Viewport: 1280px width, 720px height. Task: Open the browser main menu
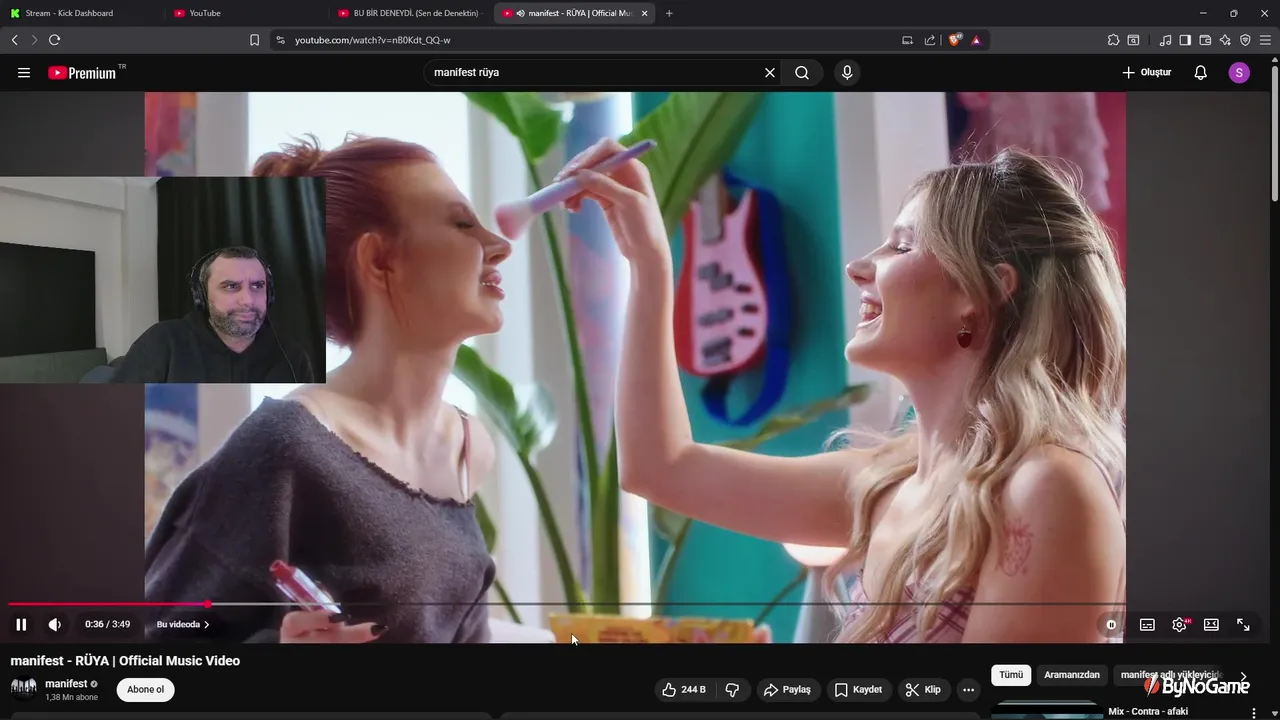[x=1265, y=40]
